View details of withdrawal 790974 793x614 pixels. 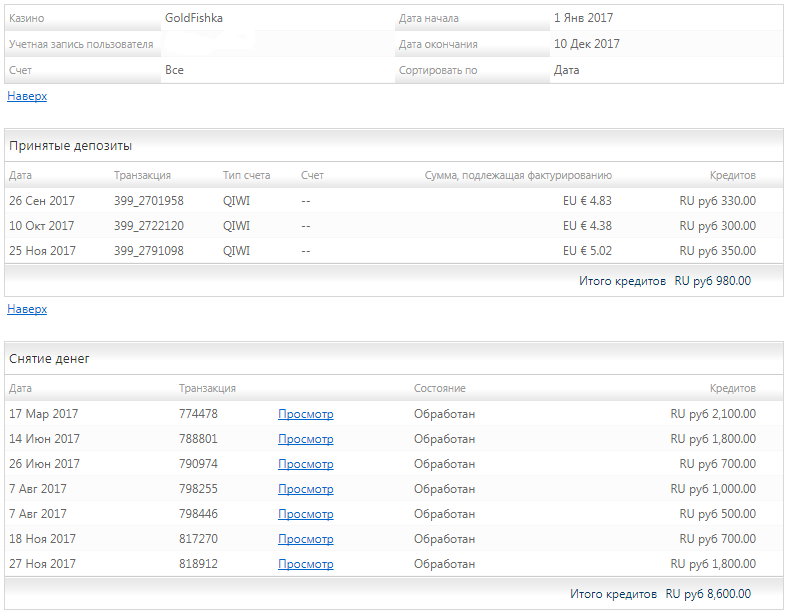coord(305,464)
